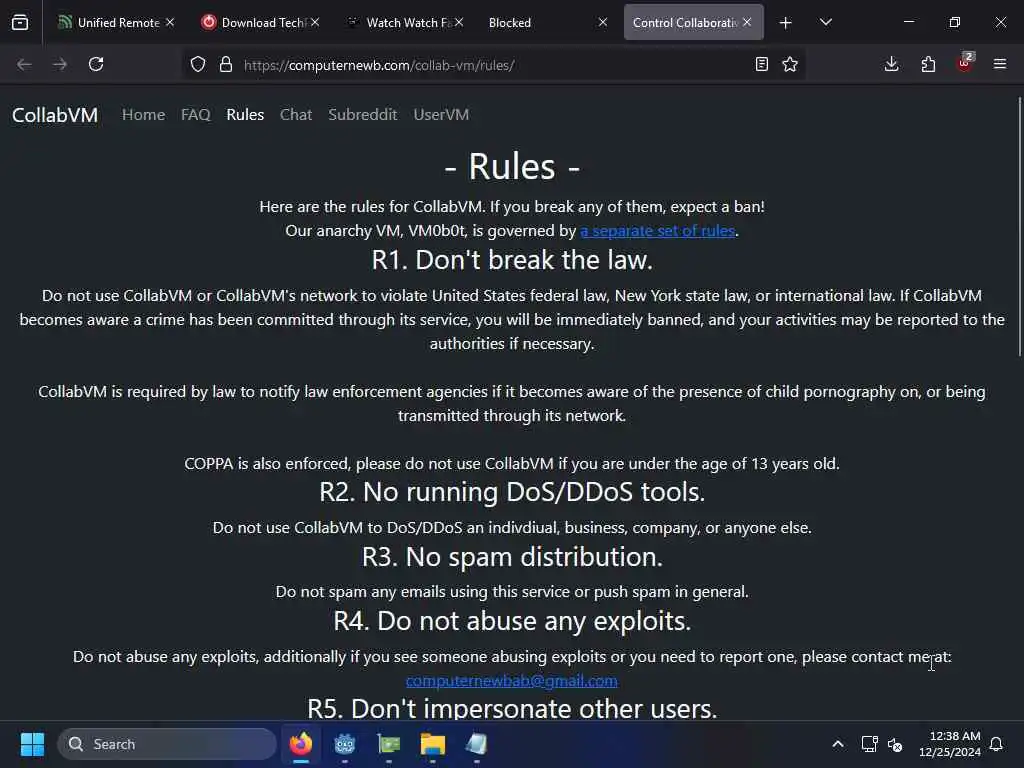Click the 'R2. No running DoS/DDoS tools.' heading
Screen dimensions: 1024x768
(x=512, y=492)
